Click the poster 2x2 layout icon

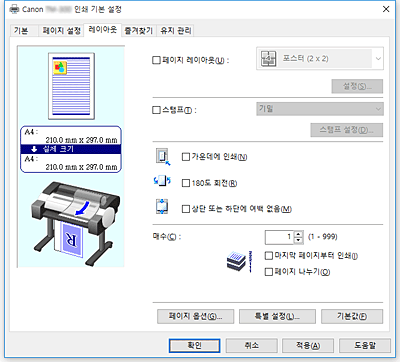point(268,59)
